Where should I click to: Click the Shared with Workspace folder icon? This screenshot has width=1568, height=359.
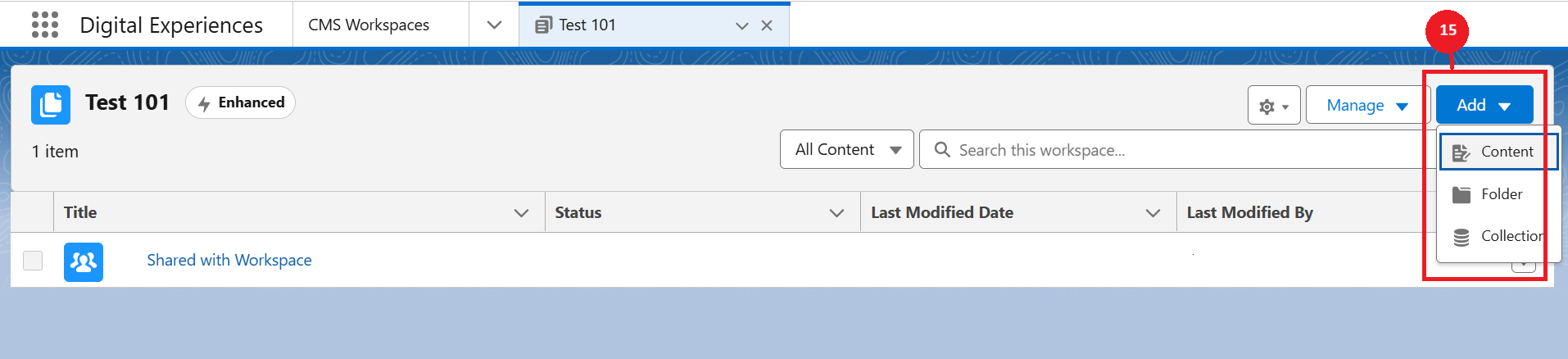pyautogui.click(x=84, y=261)
